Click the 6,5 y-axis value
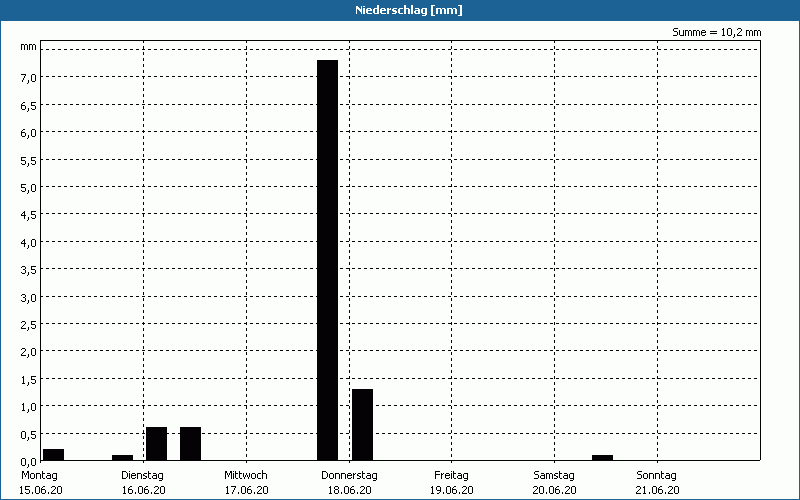The height and width of the screenshot is (500, 800). click(29, 105)
